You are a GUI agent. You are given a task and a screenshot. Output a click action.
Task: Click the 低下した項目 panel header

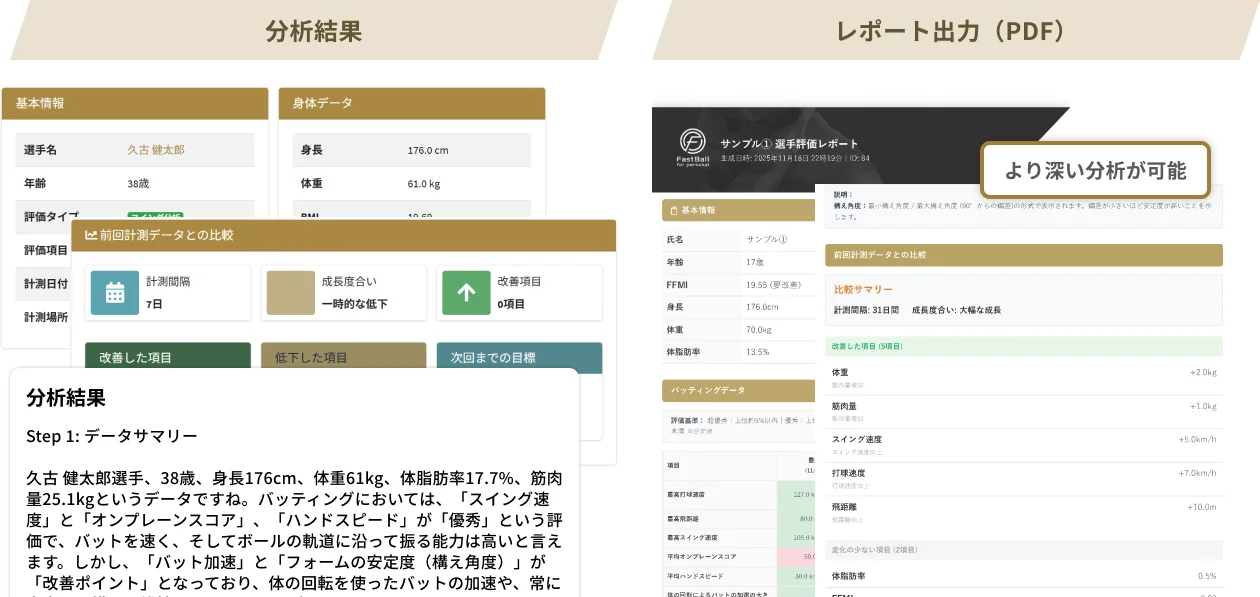click(343, 357)
